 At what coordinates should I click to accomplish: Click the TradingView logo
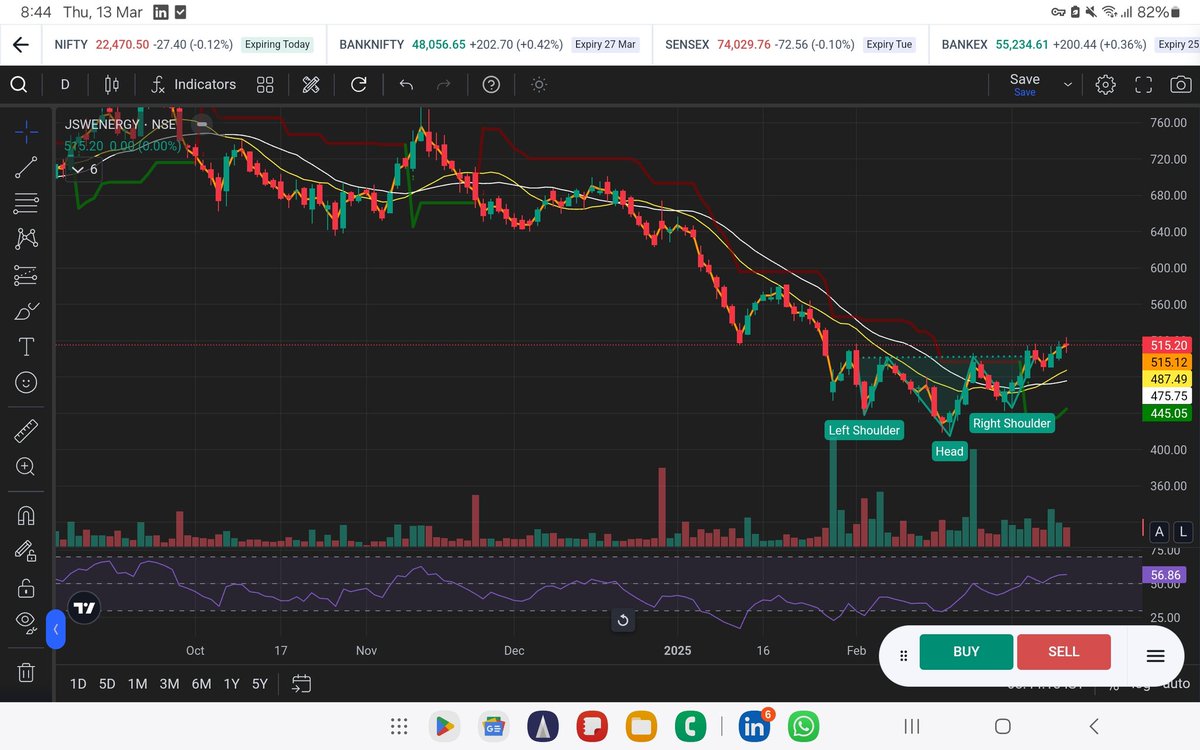tap(84, 607)
